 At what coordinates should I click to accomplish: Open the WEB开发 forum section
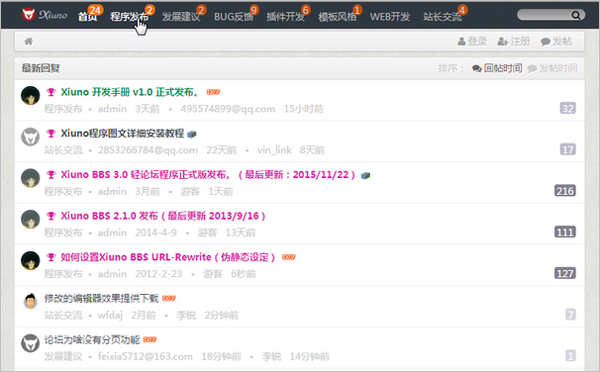390,17
